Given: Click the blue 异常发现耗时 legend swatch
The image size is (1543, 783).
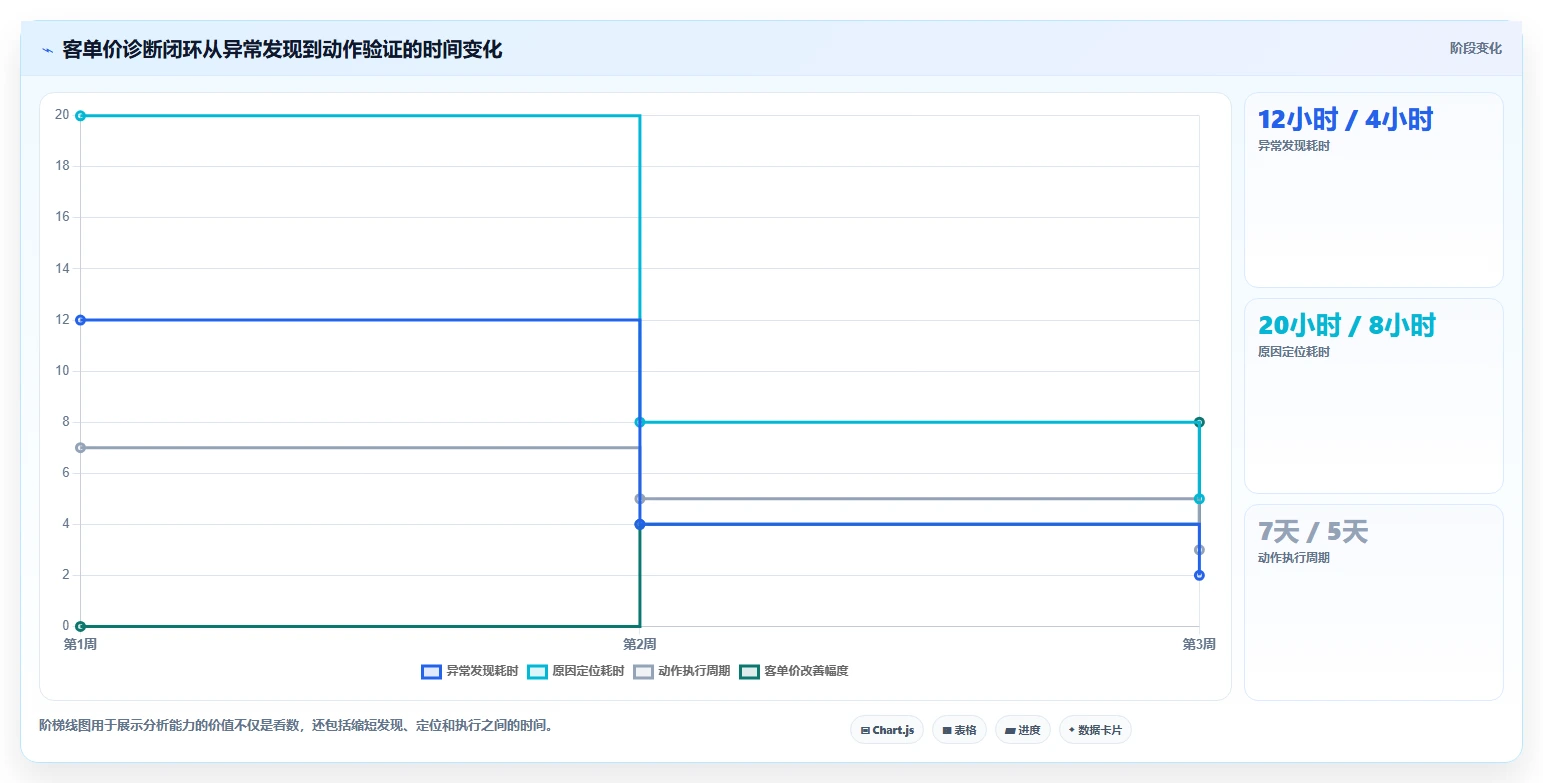Looking at the screenshot, I should pyautogui.click(x=432, y=671).
